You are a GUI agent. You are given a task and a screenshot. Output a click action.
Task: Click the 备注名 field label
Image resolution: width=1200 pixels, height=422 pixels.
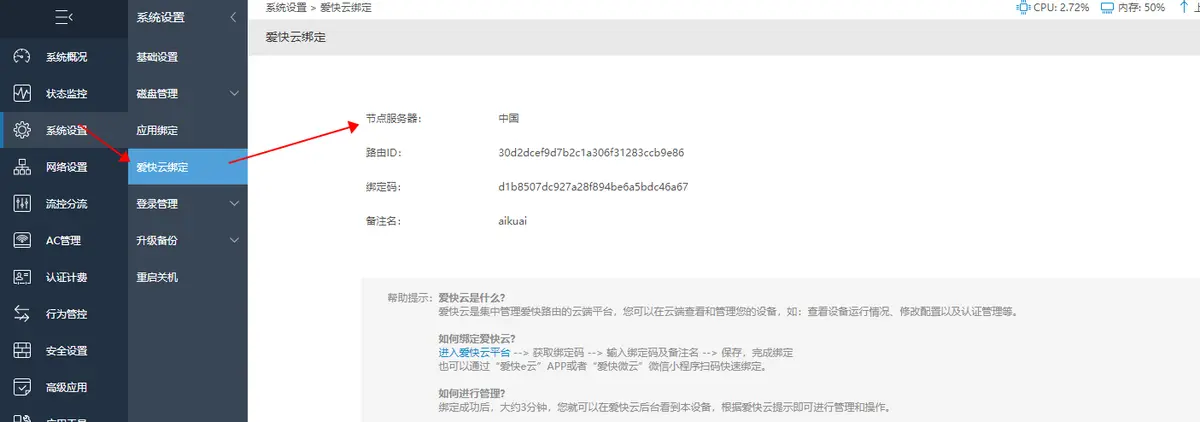point(384,221)
